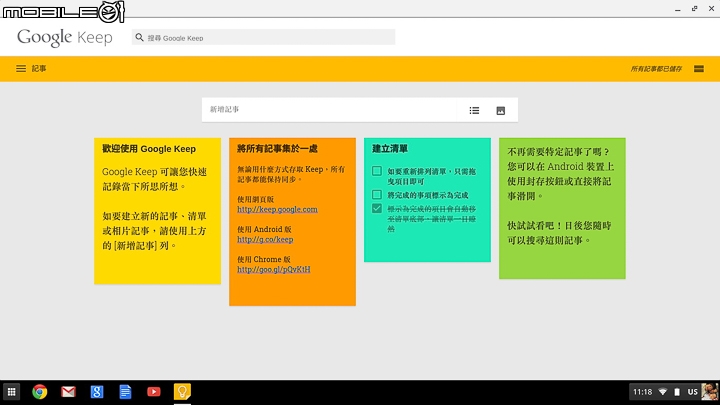Add an image note icon
The width and height of the screenshot is (720, 405).
pos(501,110)
